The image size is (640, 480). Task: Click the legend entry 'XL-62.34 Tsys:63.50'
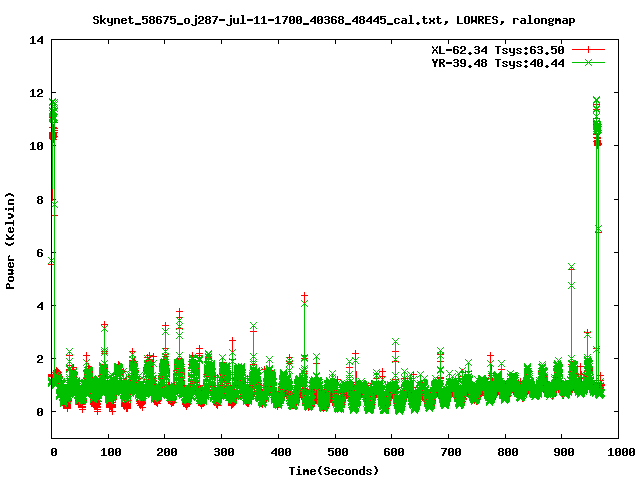[498, 50]
